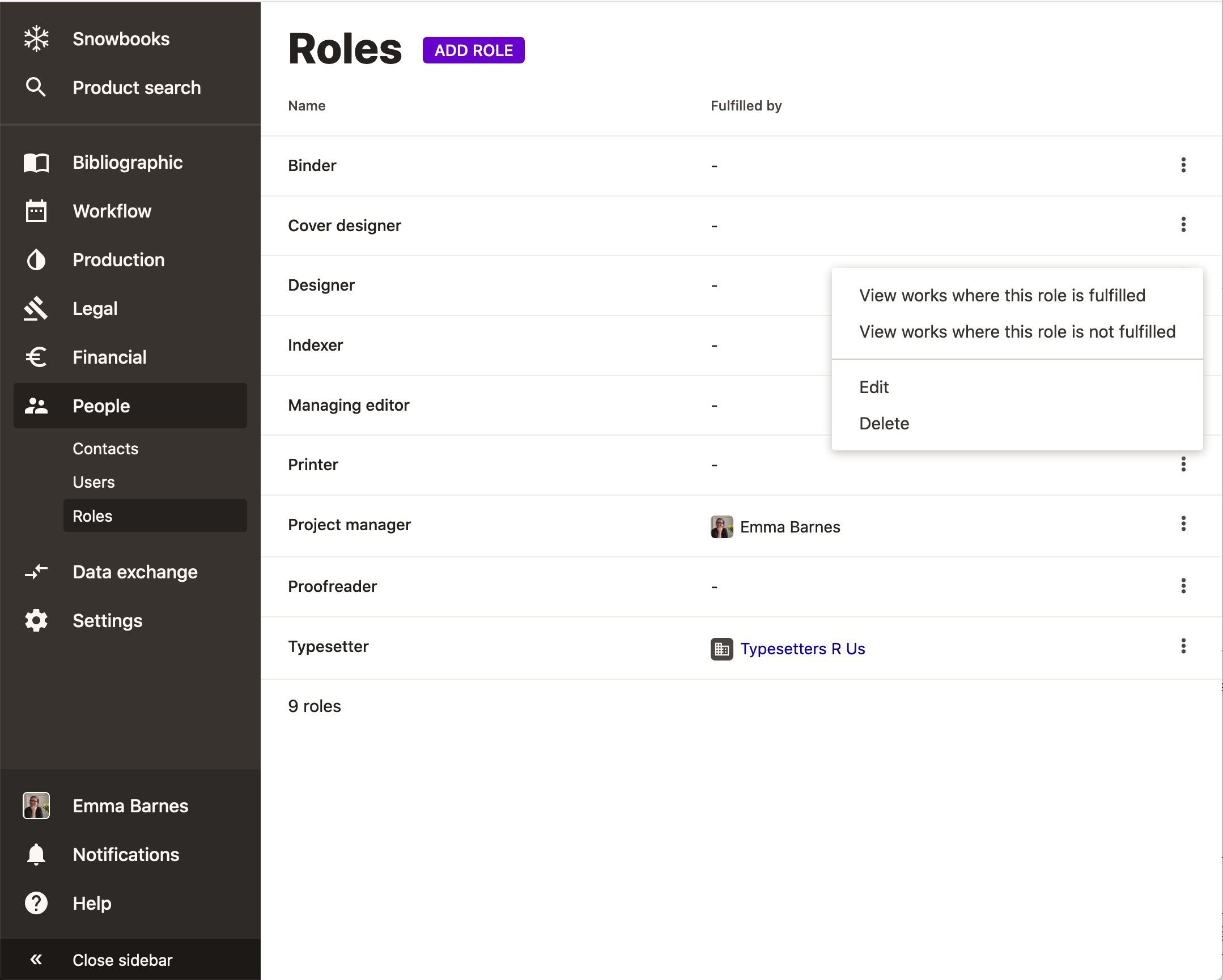Click the Data exchange arrows icon

click(36, 572)
